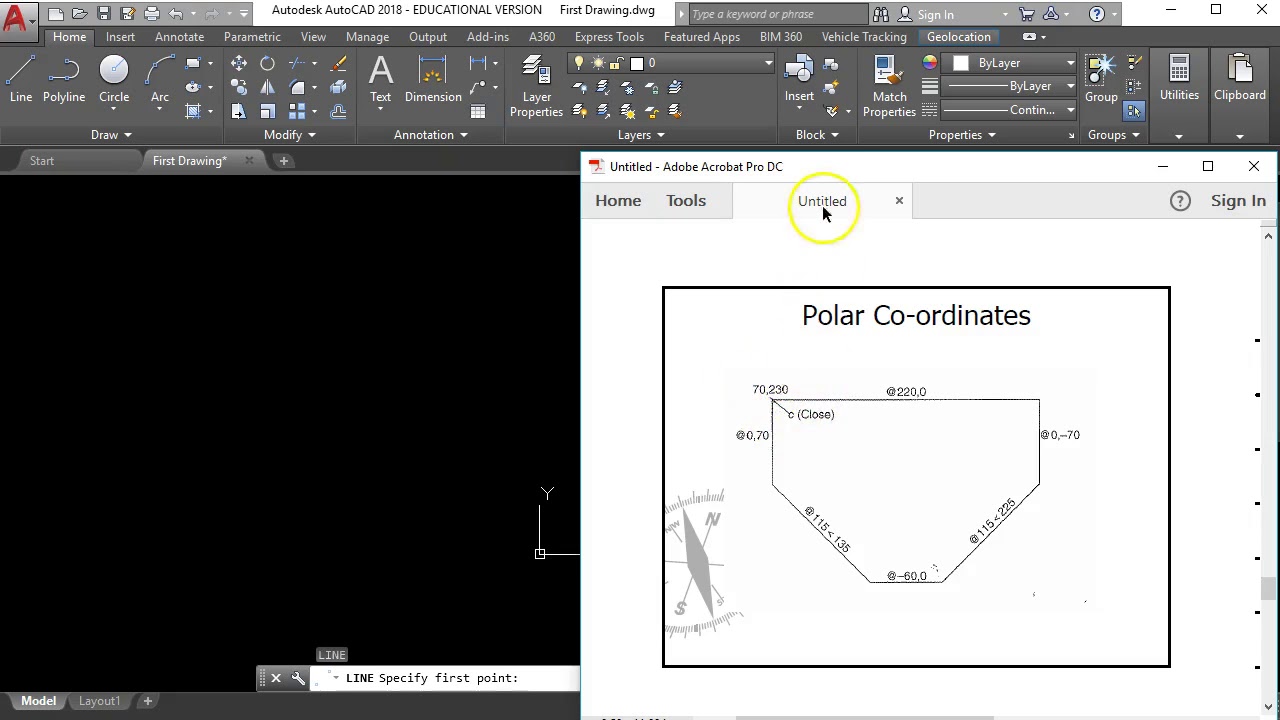Viewport: 1280px width, 720px height.
Task: Click the Acrobat vertical scrollbar
Action: pyautogui.click(x=1269, y=590)
